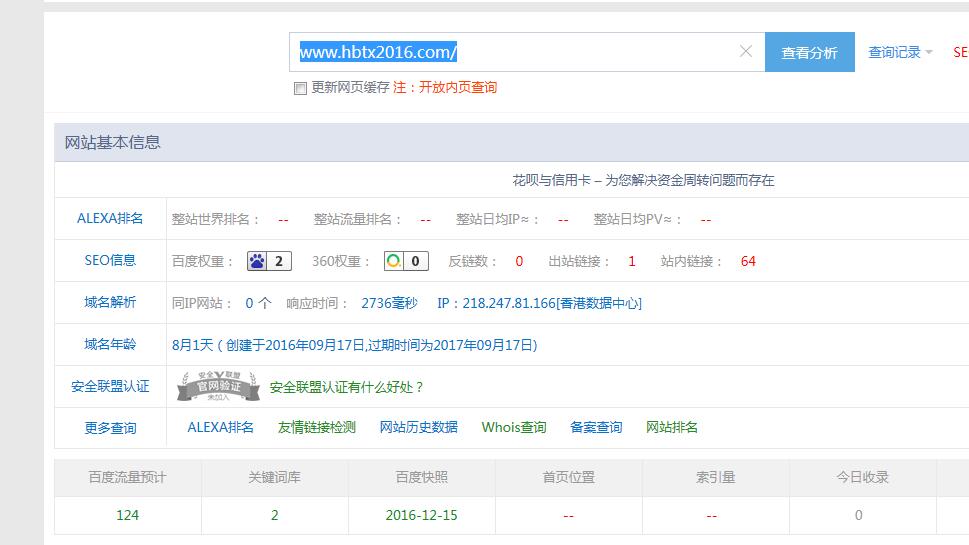Click the 网站基本信息 section header
969x545 pixels.
(112, 143)
